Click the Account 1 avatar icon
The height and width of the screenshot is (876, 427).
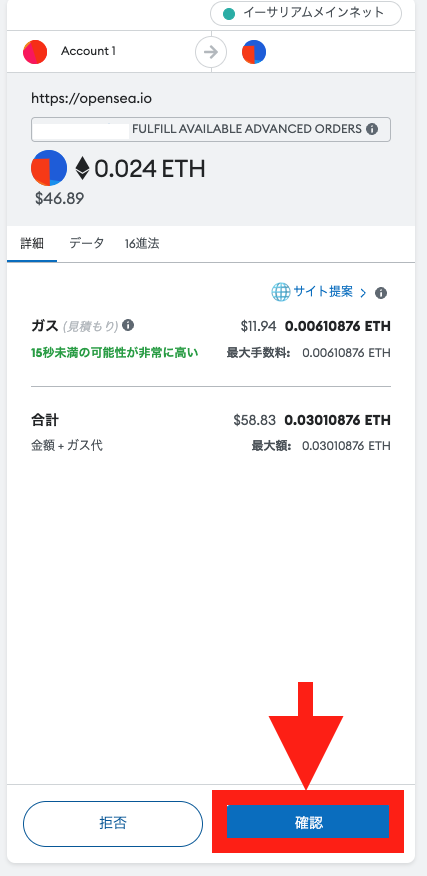pos(35,52)
